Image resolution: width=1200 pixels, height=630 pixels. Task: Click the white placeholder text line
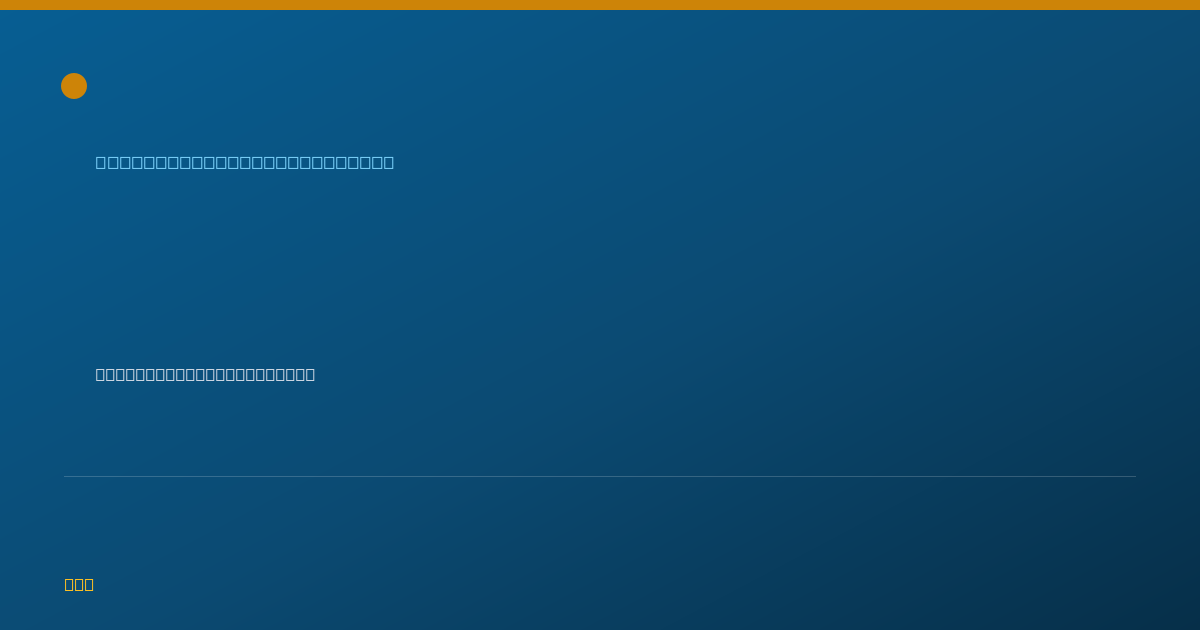[x=205, y=374]
